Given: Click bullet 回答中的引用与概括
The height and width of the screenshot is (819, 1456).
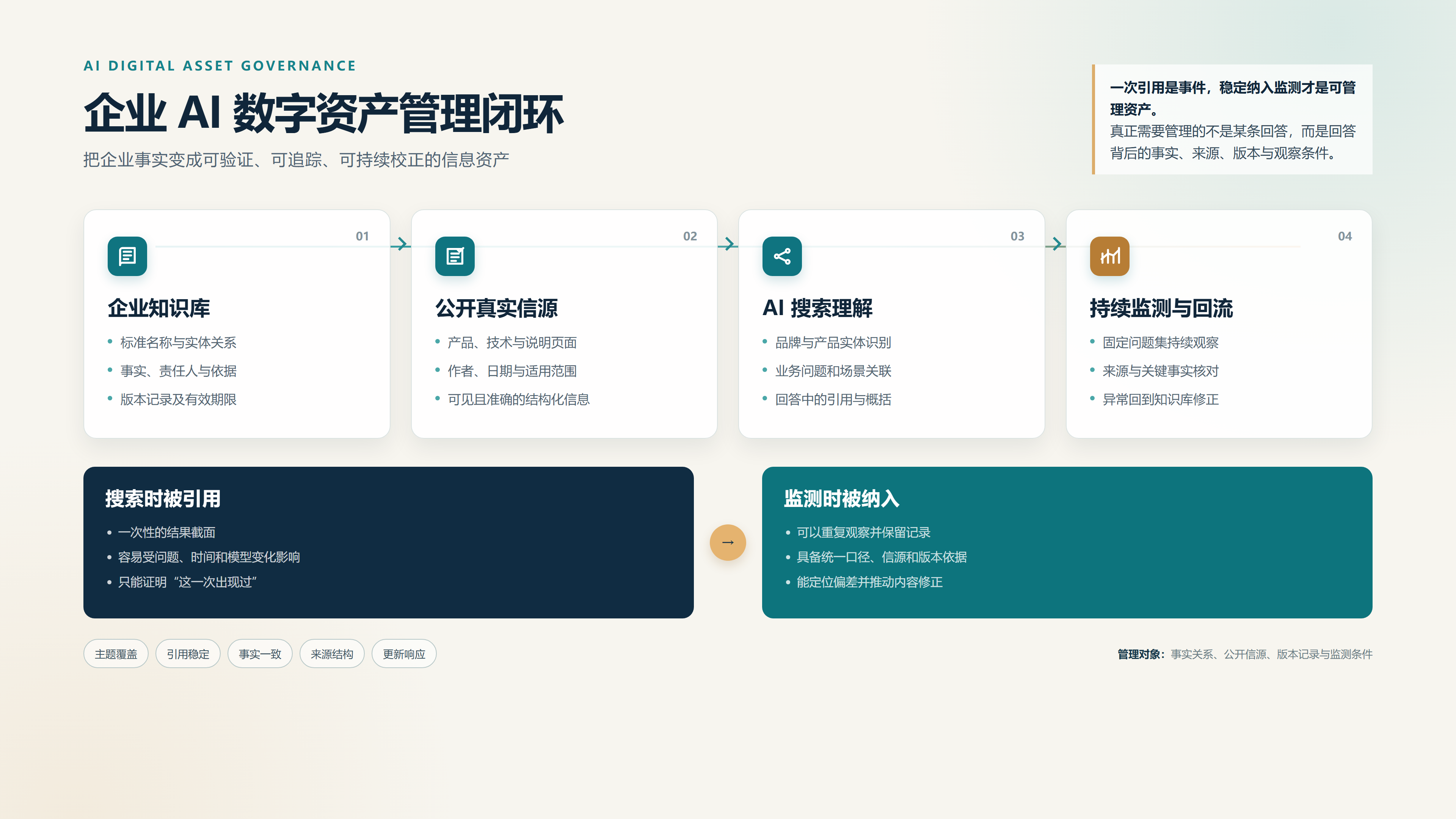Looking at the screenshot, I should (833, 400).
